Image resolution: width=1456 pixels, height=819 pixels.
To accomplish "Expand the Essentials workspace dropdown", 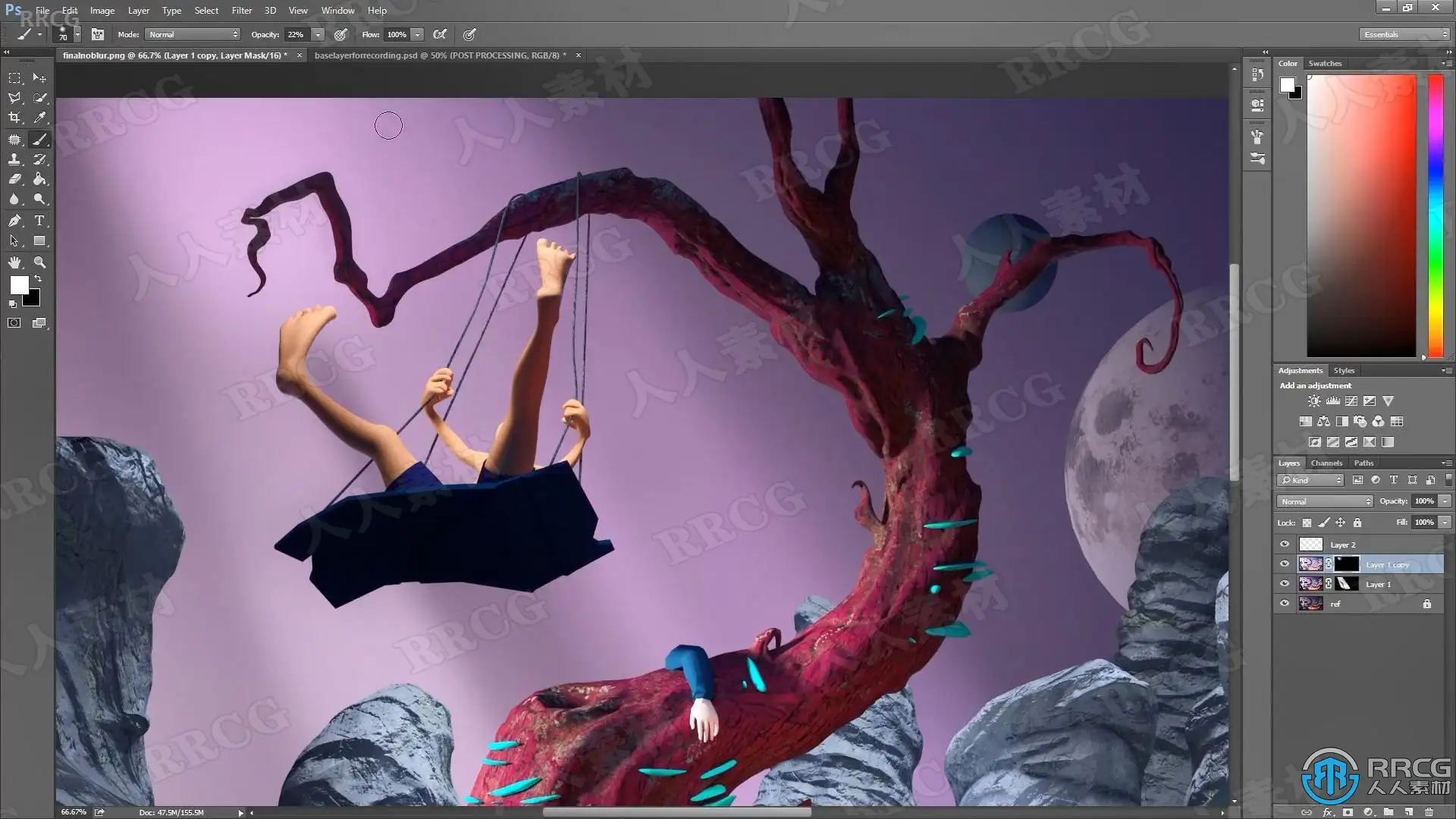I will point(1404,34).
